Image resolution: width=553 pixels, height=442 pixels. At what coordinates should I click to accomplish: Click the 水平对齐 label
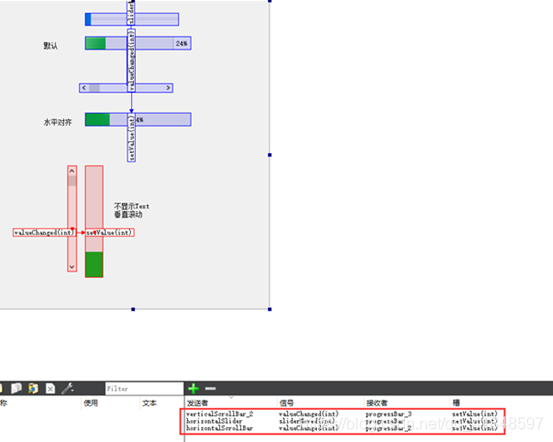click(57, 122)
